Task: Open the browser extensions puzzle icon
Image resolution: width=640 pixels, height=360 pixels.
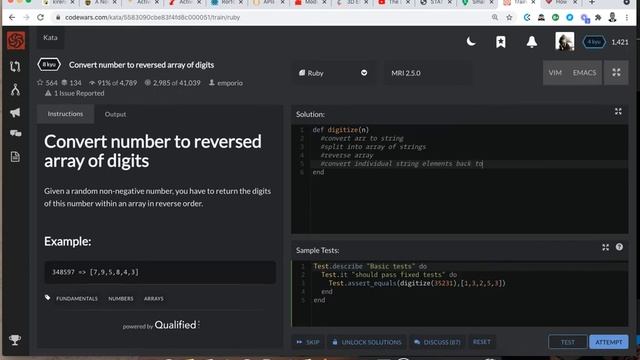Action: pos(598,18)
